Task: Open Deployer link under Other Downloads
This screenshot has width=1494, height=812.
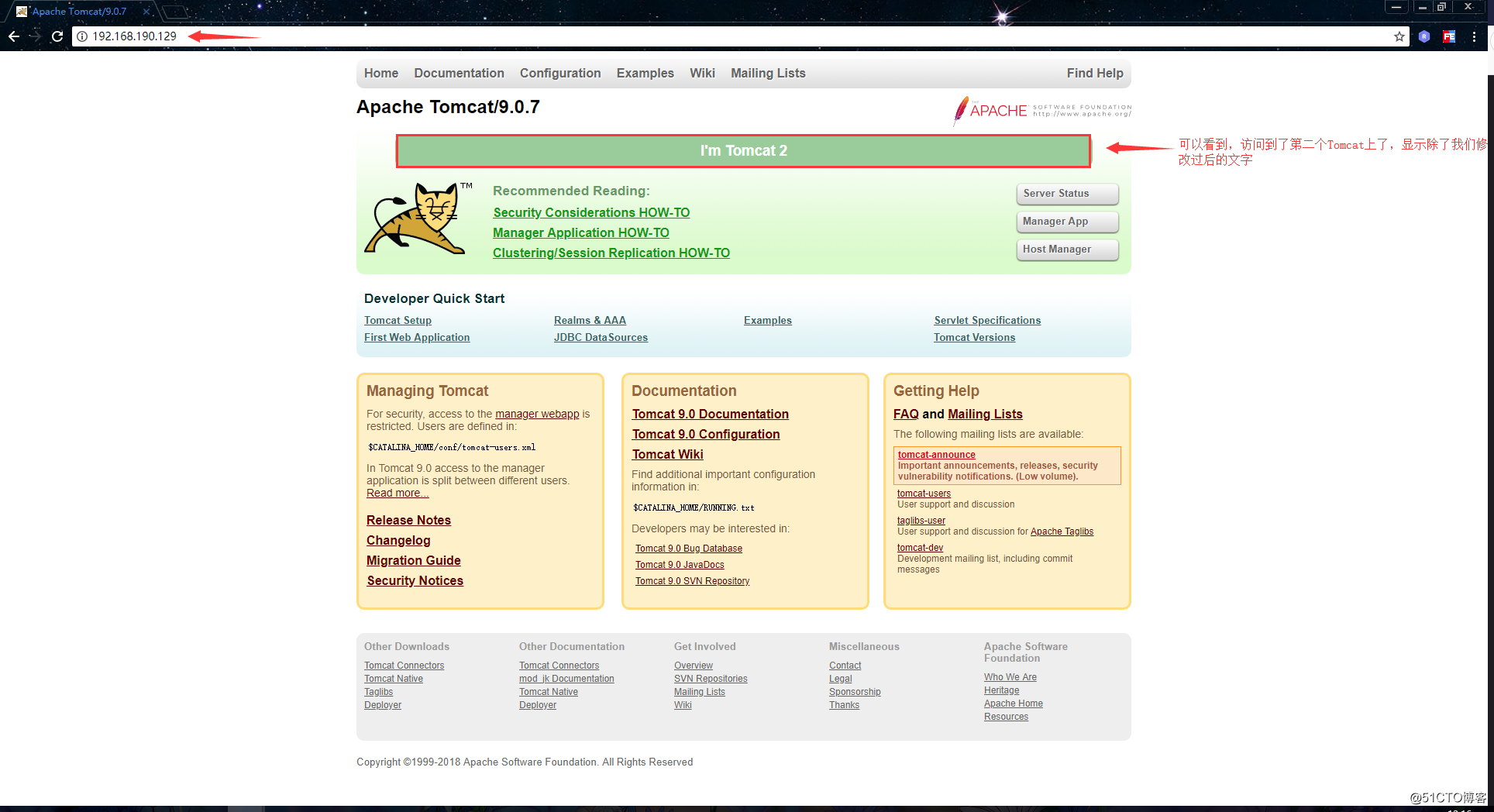Action: [383, 705]
